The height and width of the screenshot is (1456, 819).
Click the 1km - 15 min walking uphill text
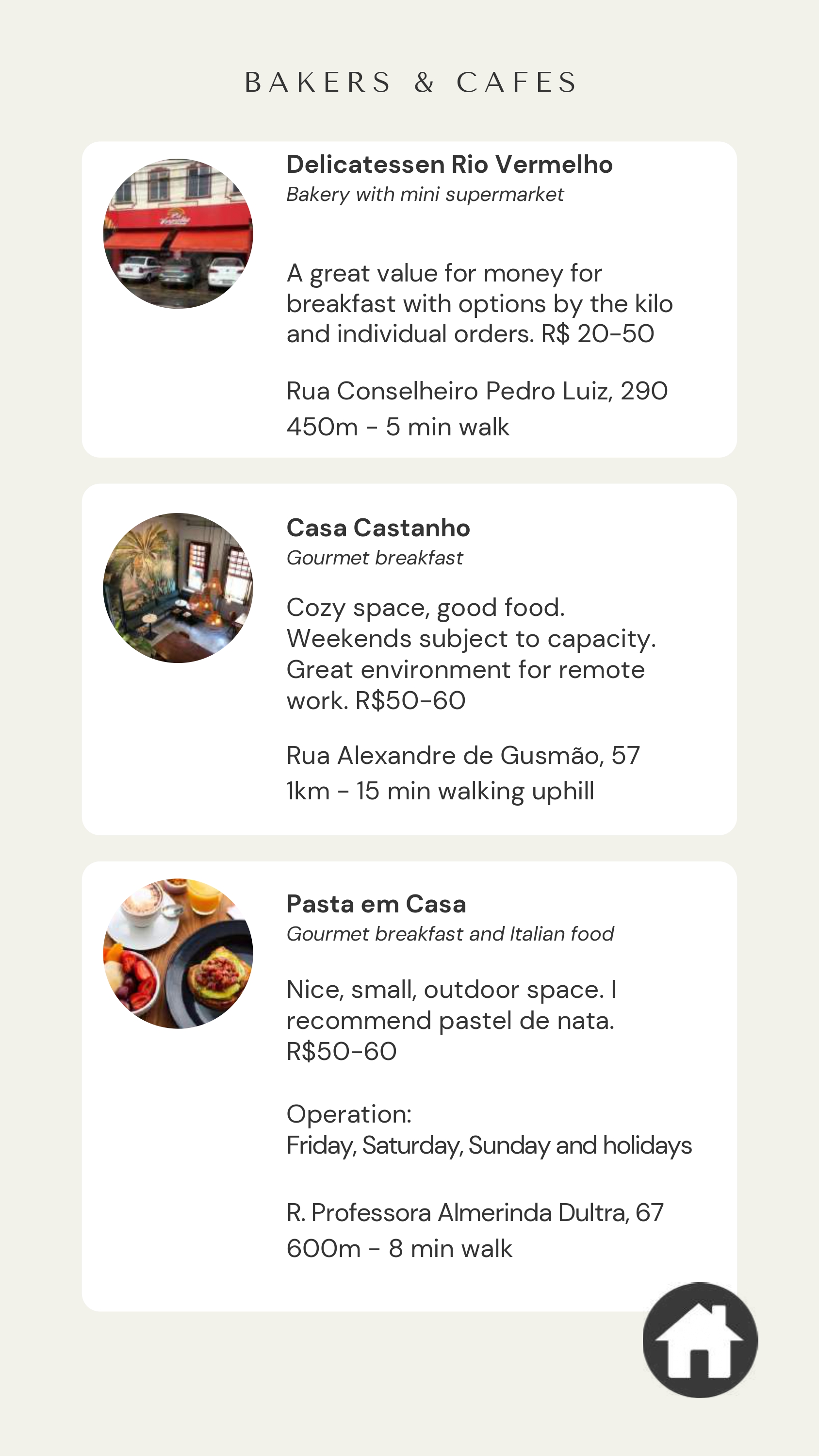point(440,791)
